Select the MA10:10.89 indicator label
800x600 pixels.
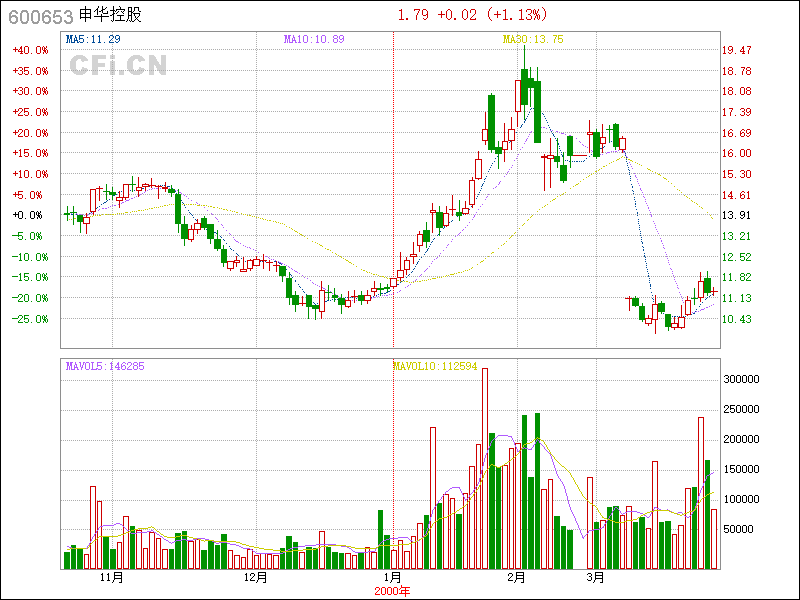tap(314, 39)
